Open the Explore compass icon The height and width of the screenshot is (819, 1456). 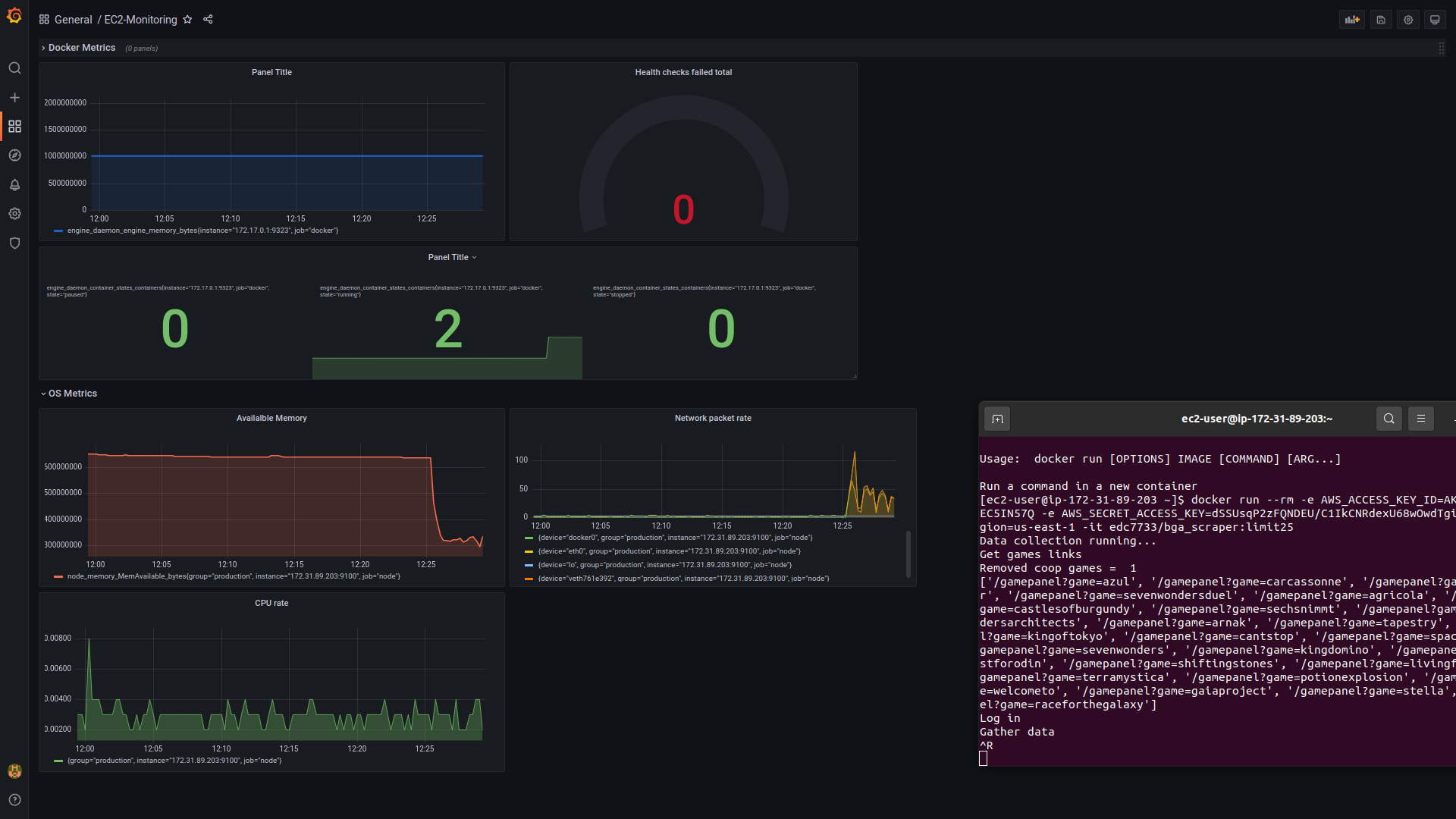[x=14, y=155]
